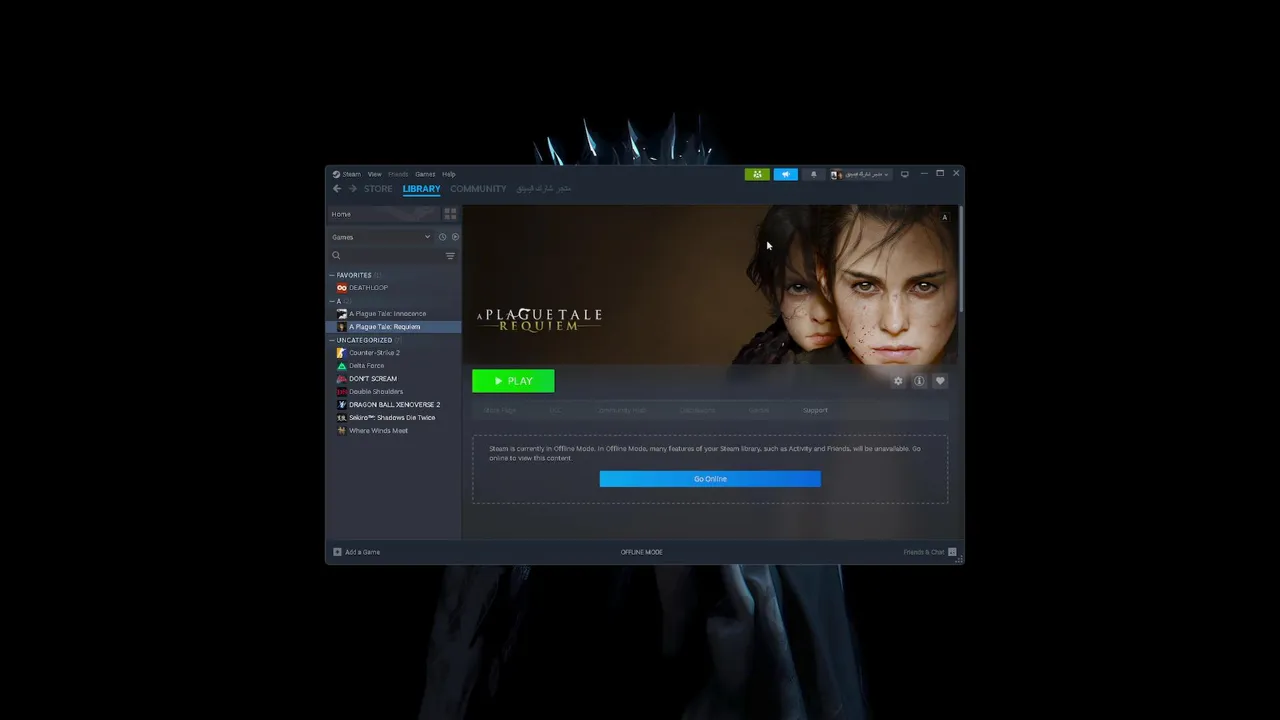This screenshot has width=1280, height=720.
Task: Open the Steam menu
Action: tap(347, 174)
